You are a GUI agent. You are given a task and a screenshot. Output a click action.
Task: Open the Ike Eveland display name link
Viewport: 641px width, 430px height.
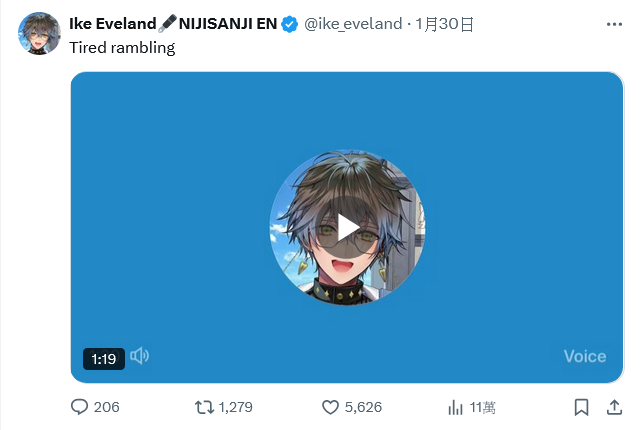pyautogui.click(x=173, y=24)
